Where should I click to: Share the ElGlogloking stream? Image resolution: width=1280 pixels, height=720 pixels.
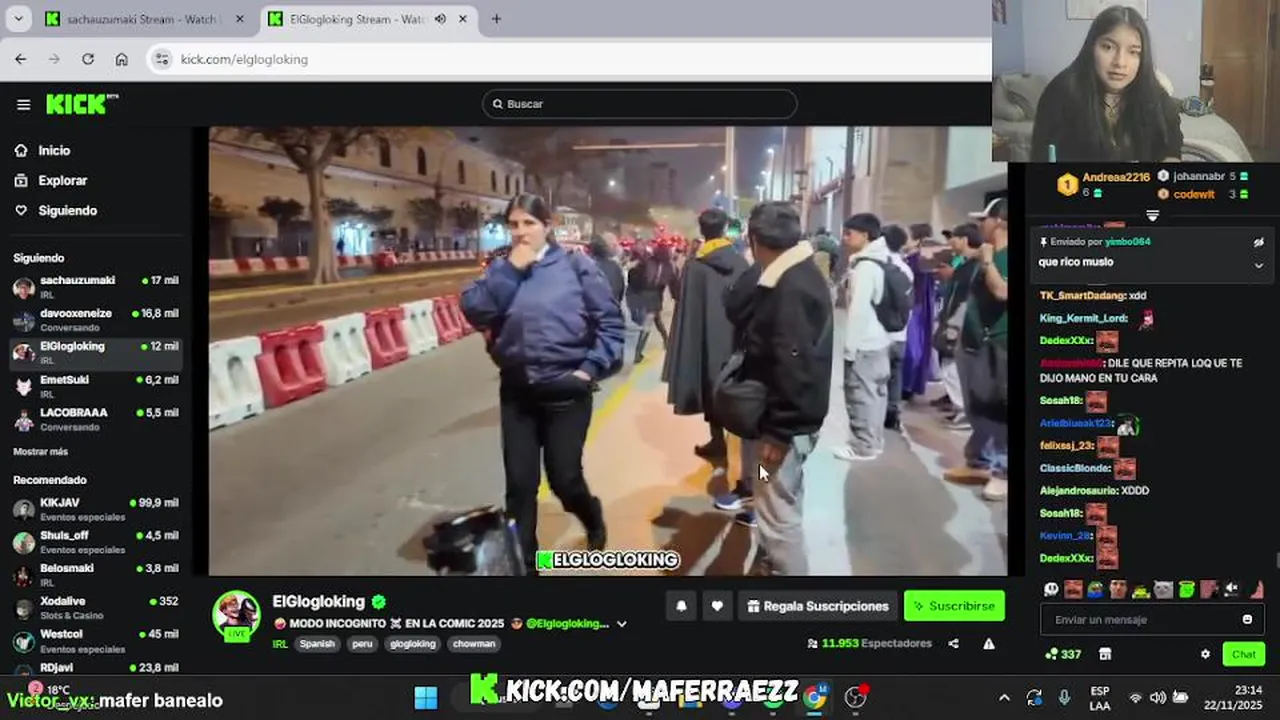[953, 644]
